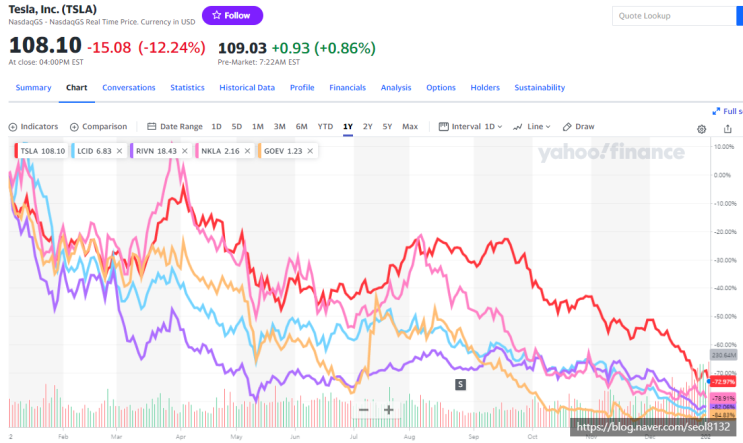Screen dimensions: 743x443
Task: Click the share chart icon
Action: pos(727,128)
